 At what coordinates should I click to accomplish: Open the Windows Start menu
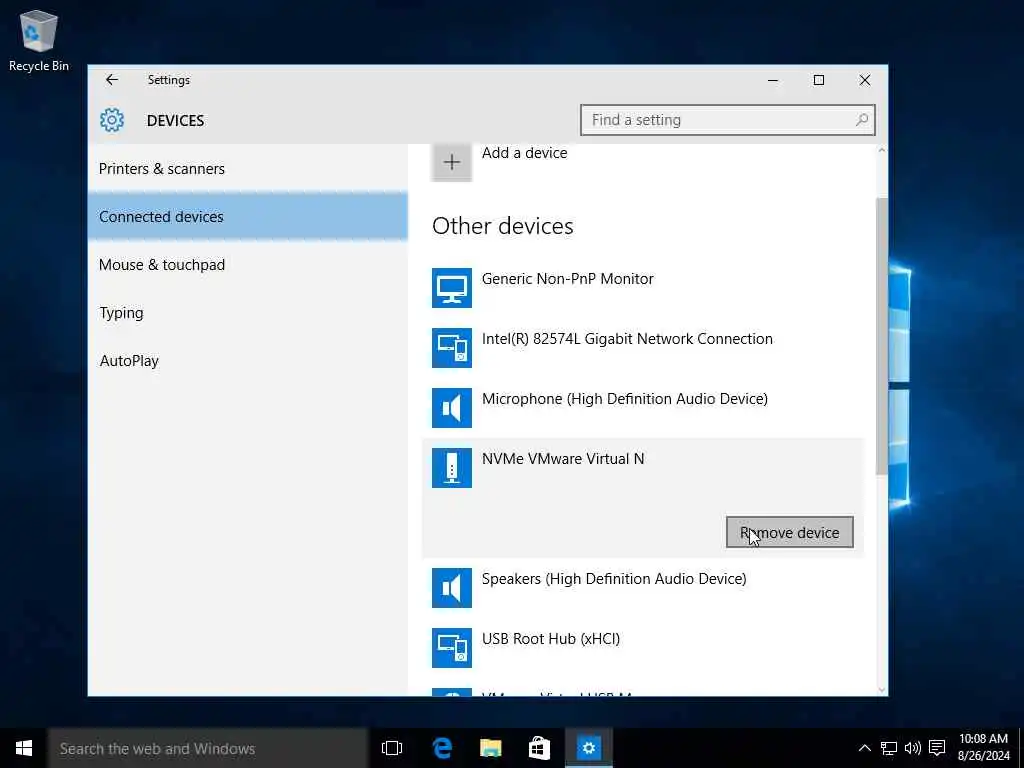pyautogui.click(x=24, y=748)
